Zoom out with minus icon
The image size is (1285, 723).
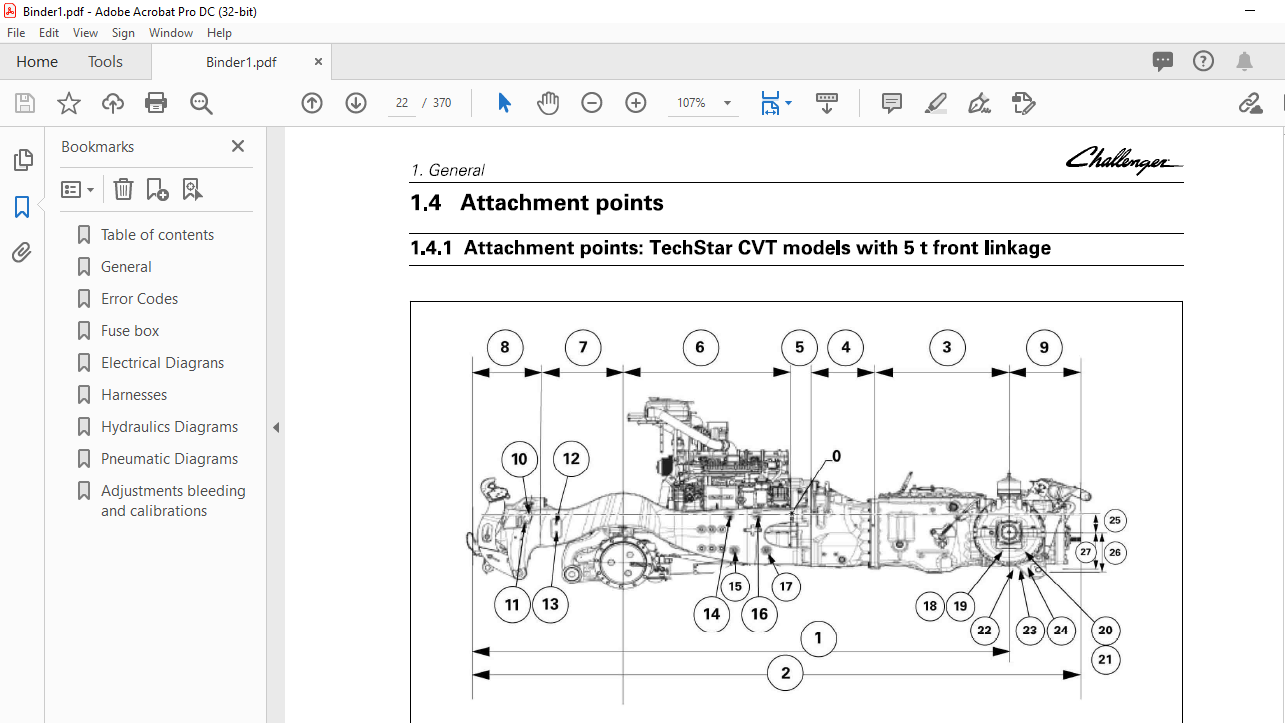point(592,103)
